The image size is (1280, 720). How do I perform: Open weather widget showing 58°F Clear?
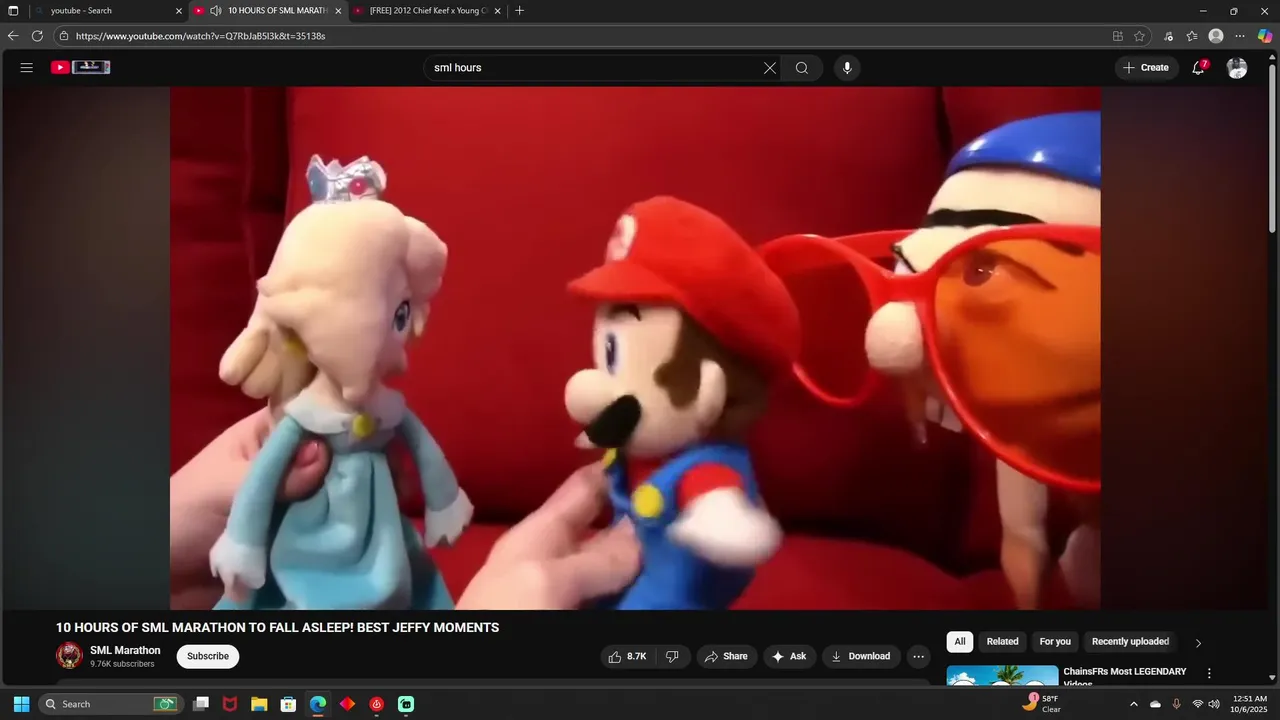point(1040,704)
